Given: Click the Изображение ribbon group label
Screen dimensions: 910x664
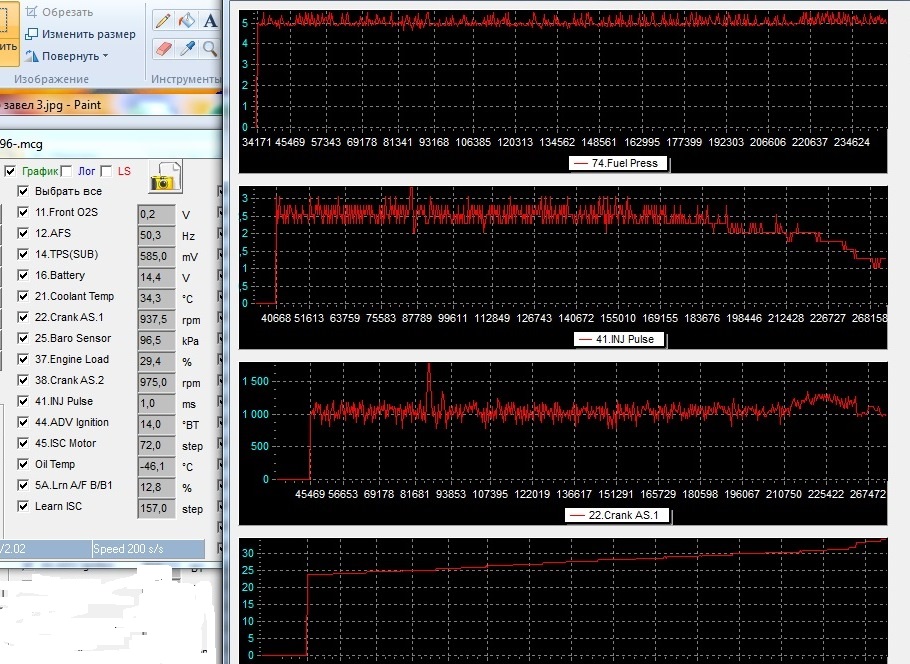Looking at the screenshot, I should pos(52,79).
